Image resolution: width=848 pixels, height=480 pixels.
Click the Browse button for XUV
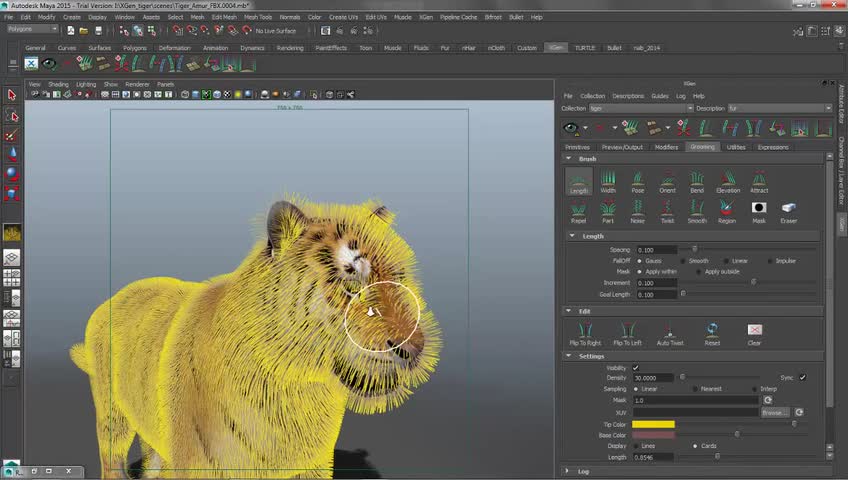[x=774, y=412]
